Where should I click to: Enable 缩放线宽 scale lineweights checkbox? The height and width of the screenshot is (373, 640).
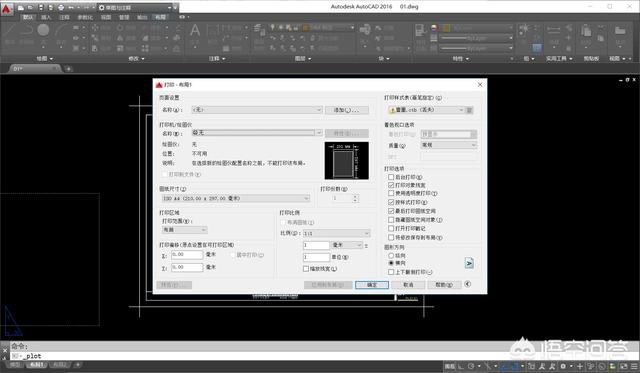pos(306,269)
